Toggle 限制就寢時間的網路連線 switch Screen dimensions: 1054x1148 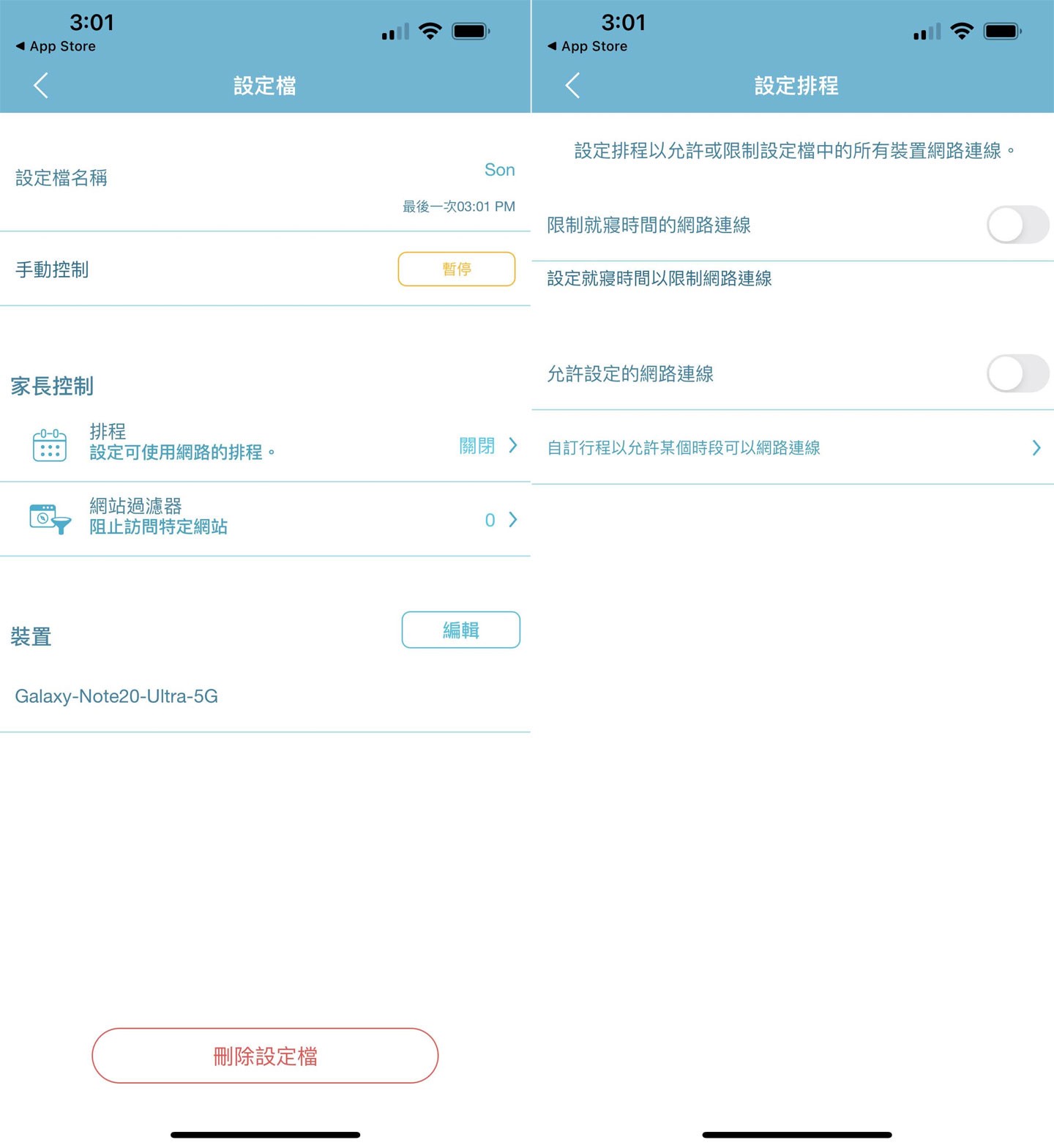(1017, 225)
